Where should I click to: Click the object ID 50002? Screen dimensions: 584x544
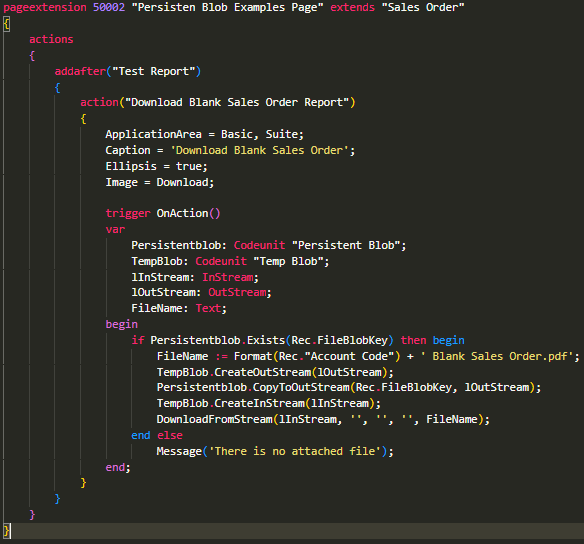109,7
